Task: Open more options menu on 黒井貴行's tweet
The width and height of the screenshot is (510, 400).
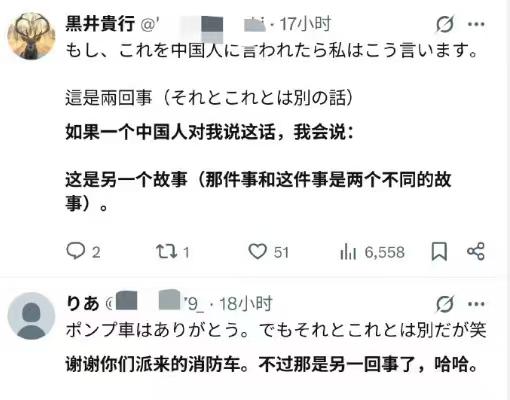Action: pos(476,24)
